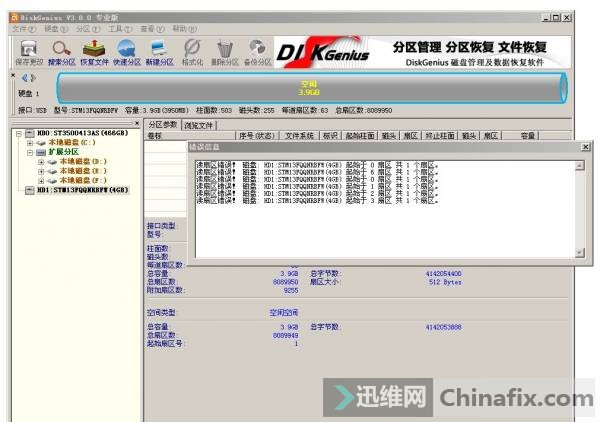Screen dimensions: 600x422
Task: Maximize the DiskGenius window
Action: tap(556, 18)
